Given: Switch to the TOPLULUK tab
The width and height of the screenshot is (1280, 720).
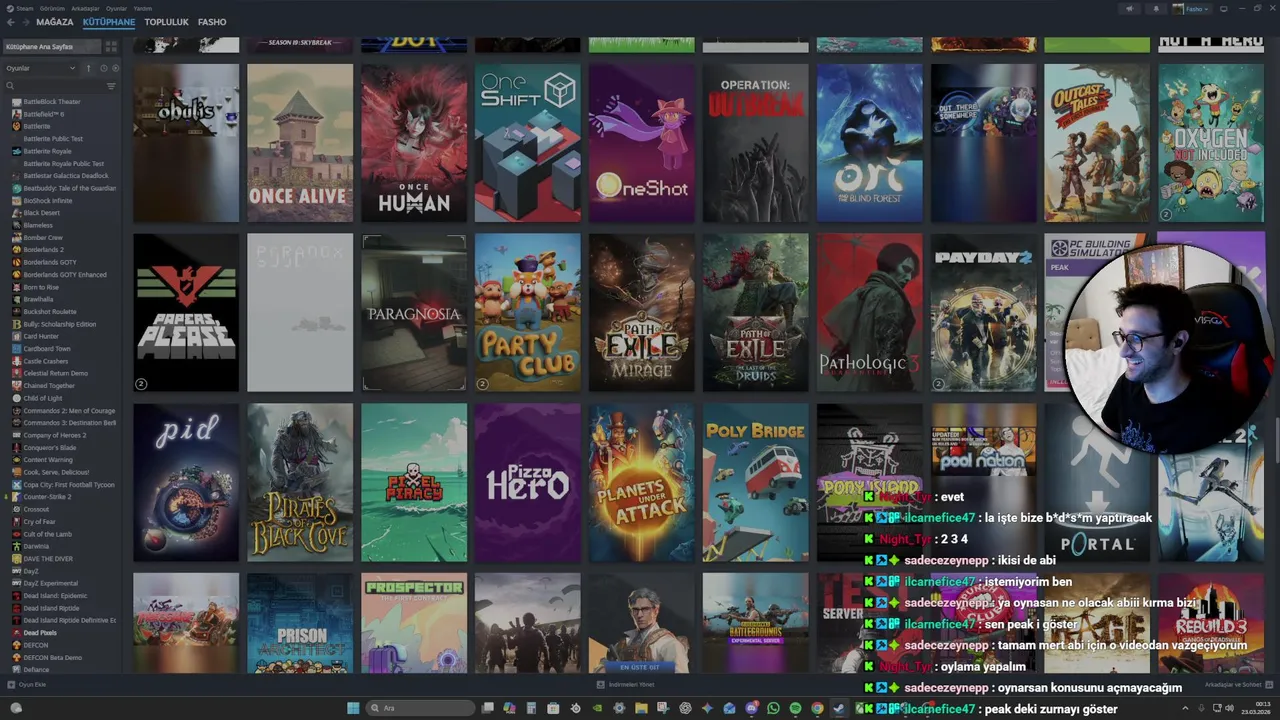Looking at the screenshot, I should (166, 22).
